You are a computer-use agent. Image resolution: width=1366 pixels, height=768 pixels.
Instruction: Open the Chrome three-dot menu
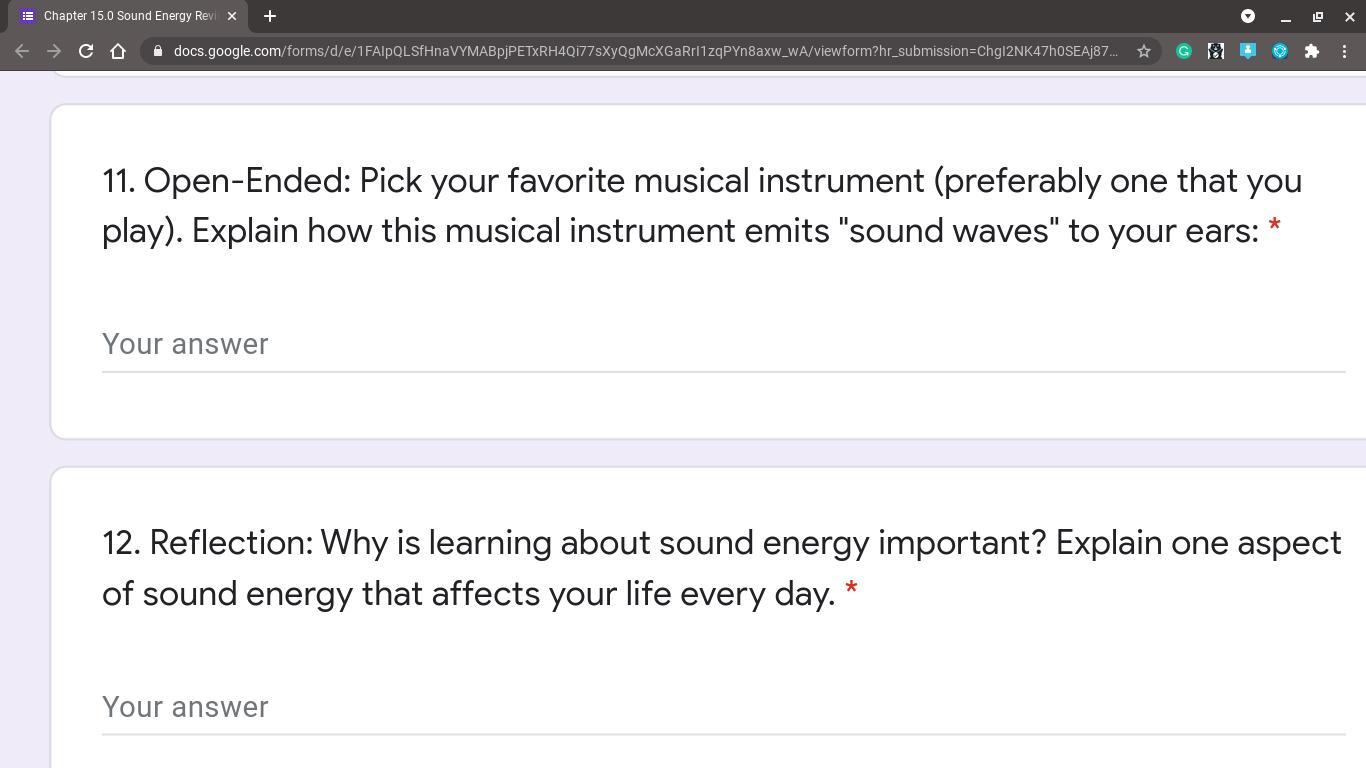(1344, 51)
